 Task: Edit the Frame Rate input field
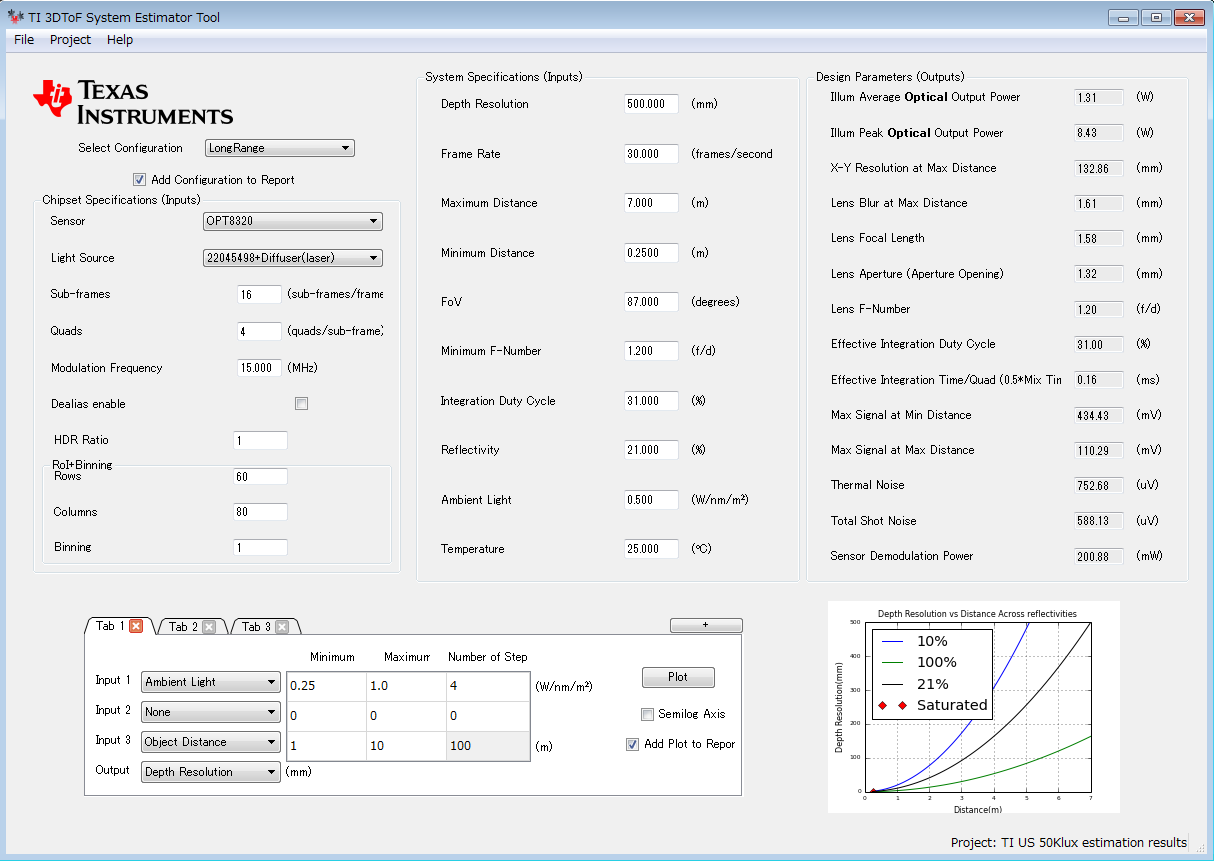pos(652,154)
